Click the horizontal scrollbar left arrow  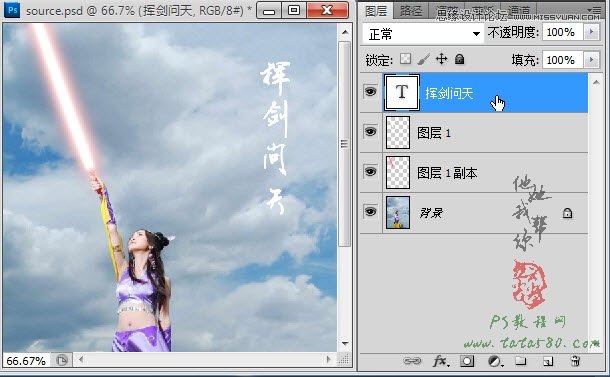click(x=81, y=359)
